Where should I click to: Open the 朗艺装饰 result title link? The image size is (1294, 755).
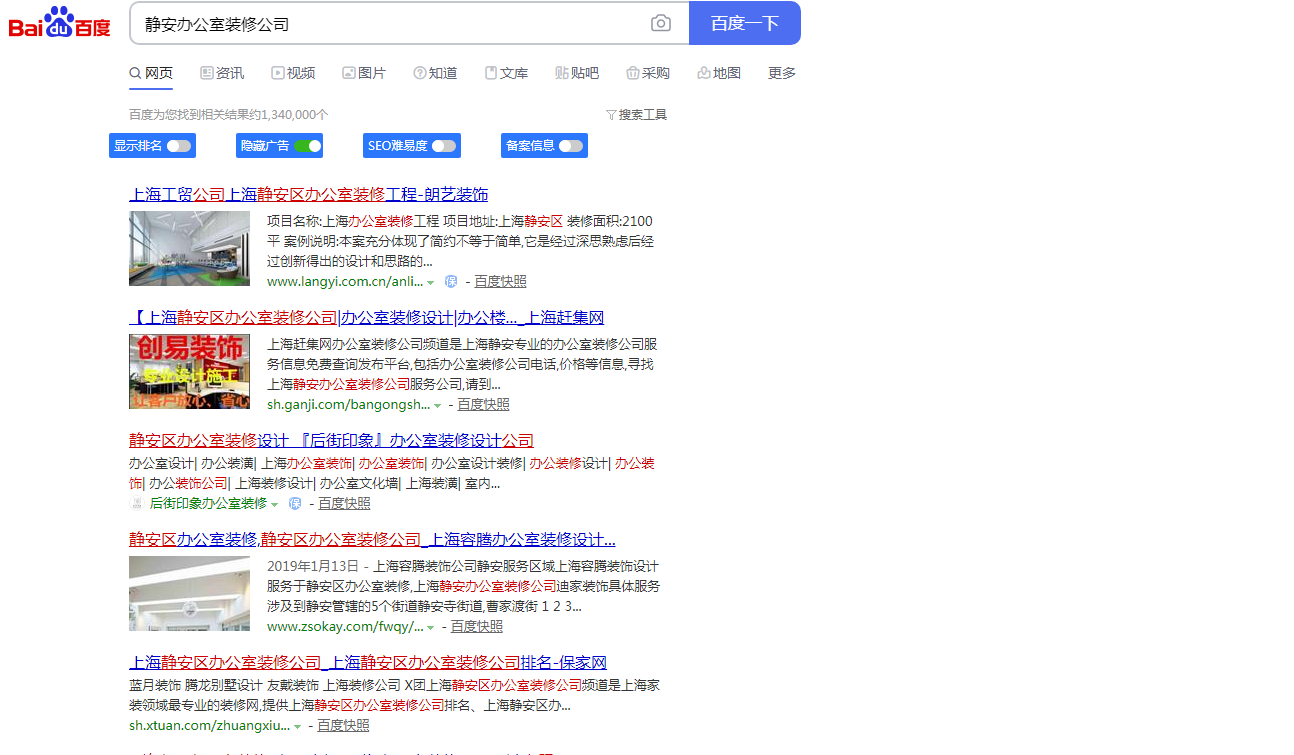pos(309,194)
